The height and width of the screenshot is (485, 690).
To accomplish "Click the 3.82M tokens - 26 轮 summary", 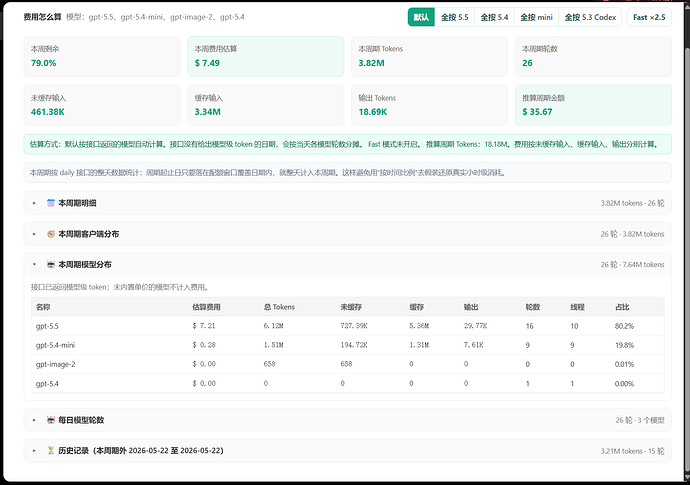I will coord(632,203).
